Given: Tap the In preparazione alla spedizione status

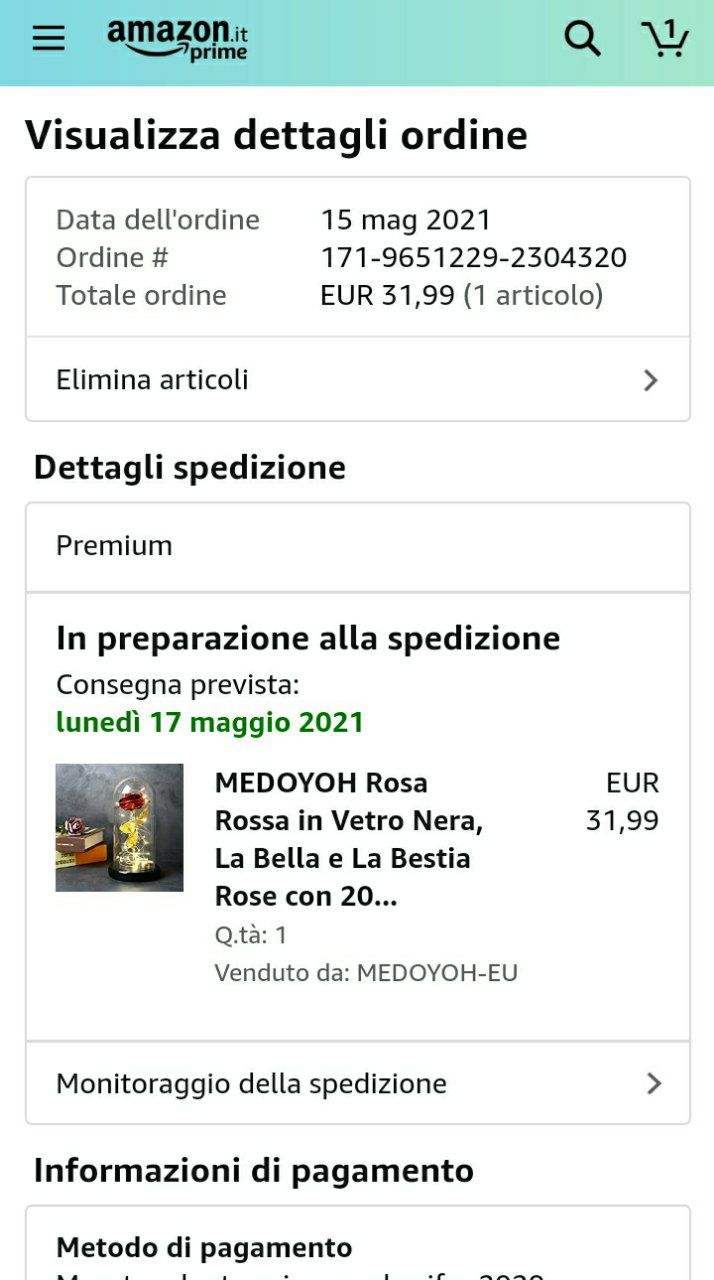Looking at the screenshot, I should [308, 638].
